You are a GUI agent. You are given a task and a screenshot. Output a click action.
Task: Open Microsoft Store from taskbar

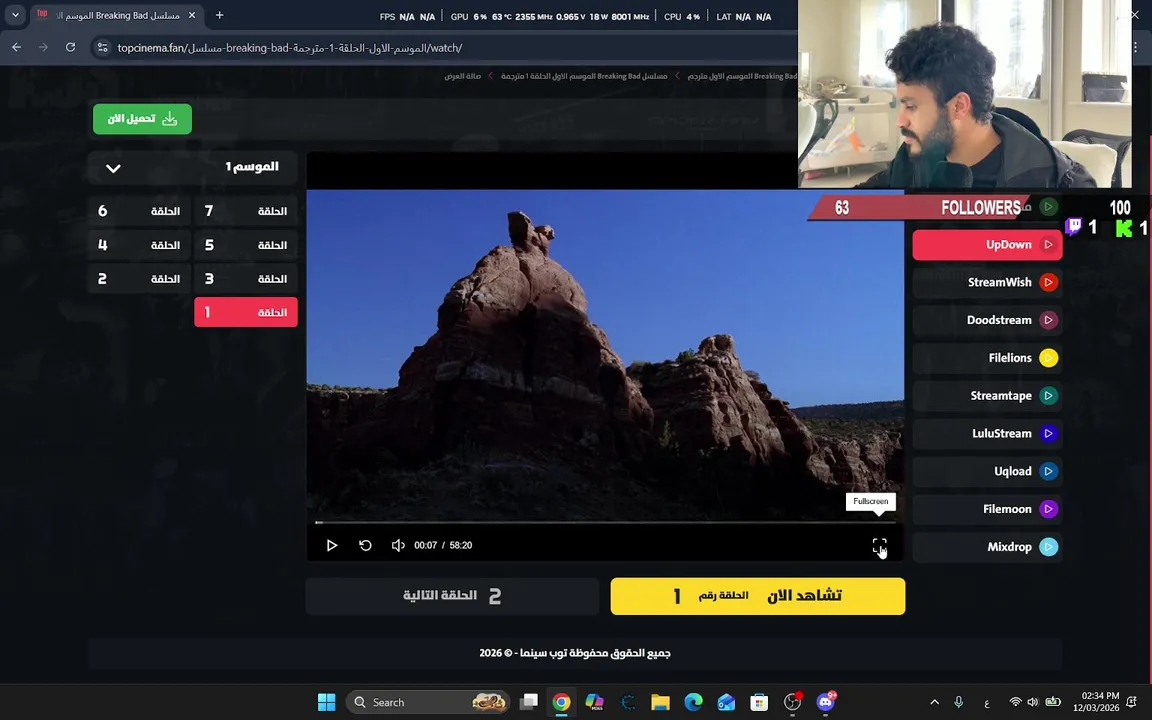click(759, 702)
